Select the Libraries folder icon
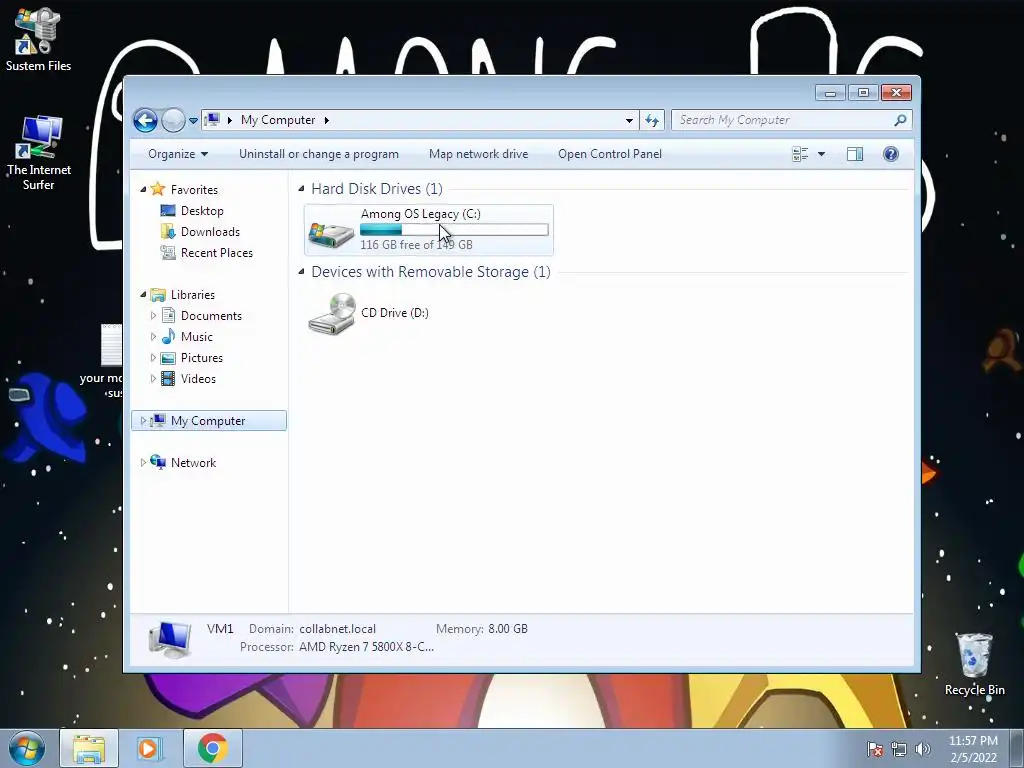This screenshot has height=768, width=1024. (158, 295)
